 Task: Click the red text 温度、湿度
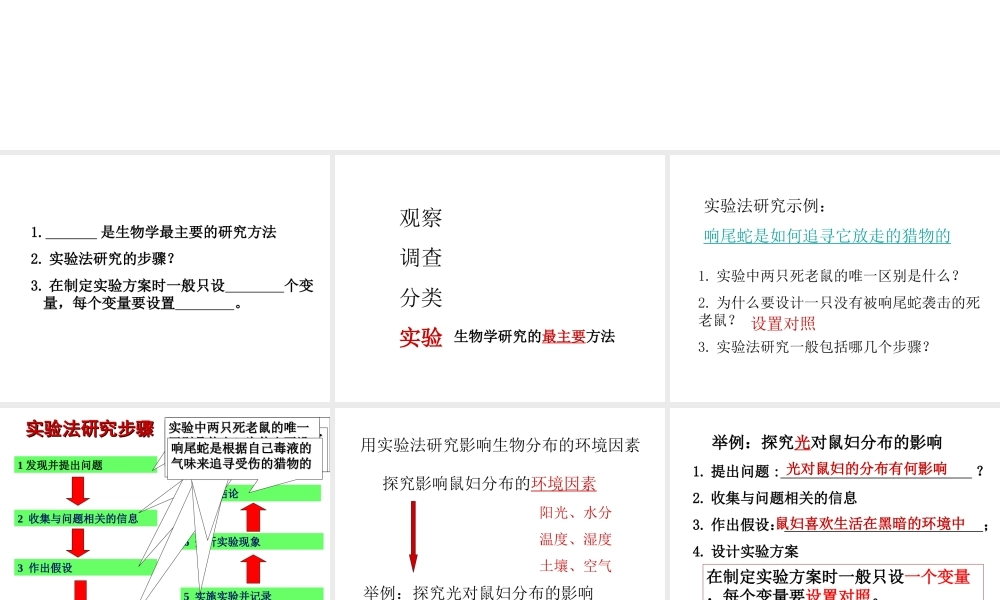[575, 539]
